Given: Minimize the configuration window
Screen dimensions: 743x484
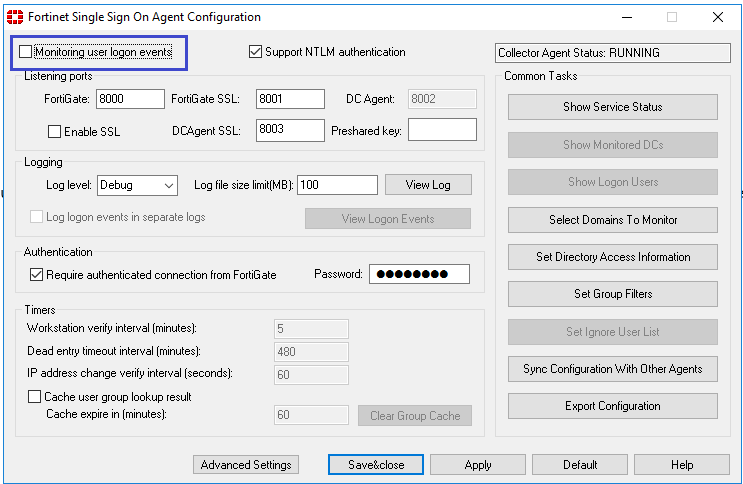Looking at the screenshot, I should click(x=627, y=17).
